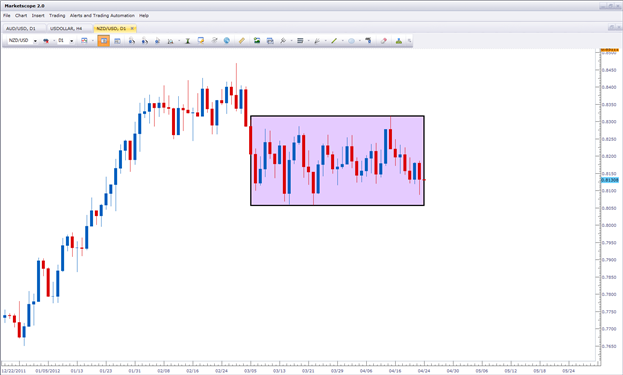
Task: Select the ellipse shape tool
Action: pos(351,41)
